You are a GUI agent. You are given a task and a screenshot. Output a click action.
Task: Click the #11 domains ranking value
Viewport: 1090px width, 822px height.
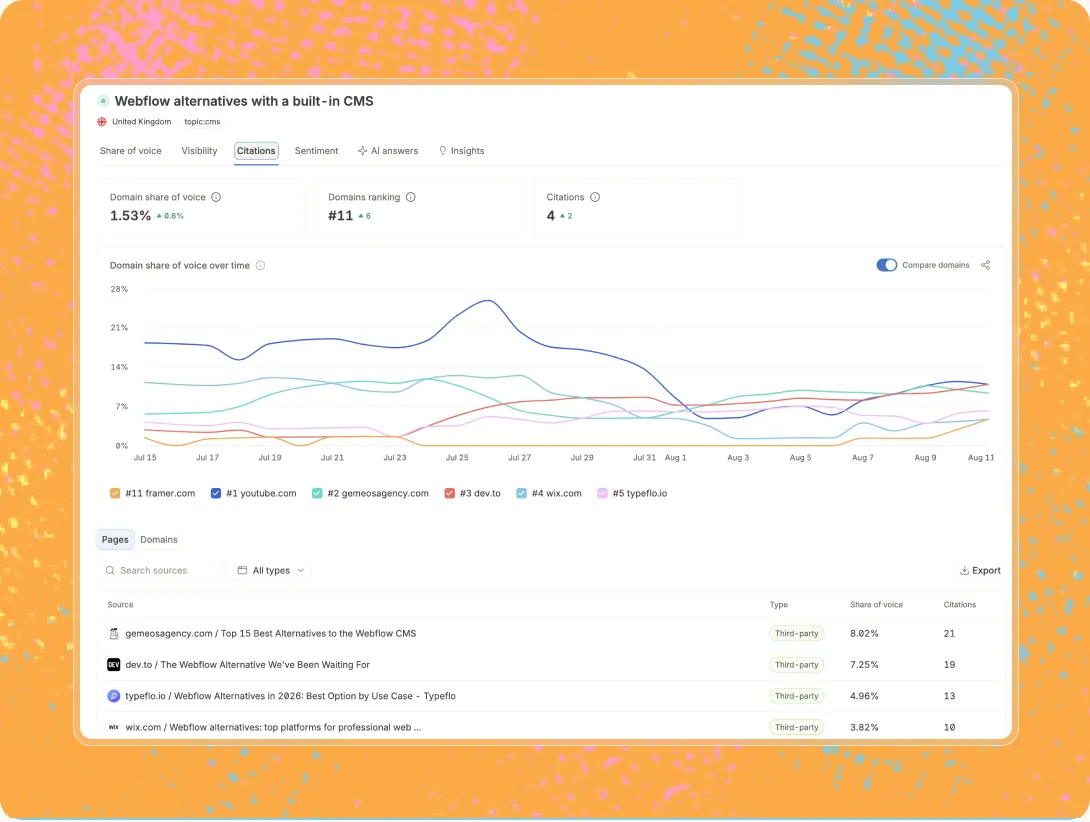[x=341, y=216]
